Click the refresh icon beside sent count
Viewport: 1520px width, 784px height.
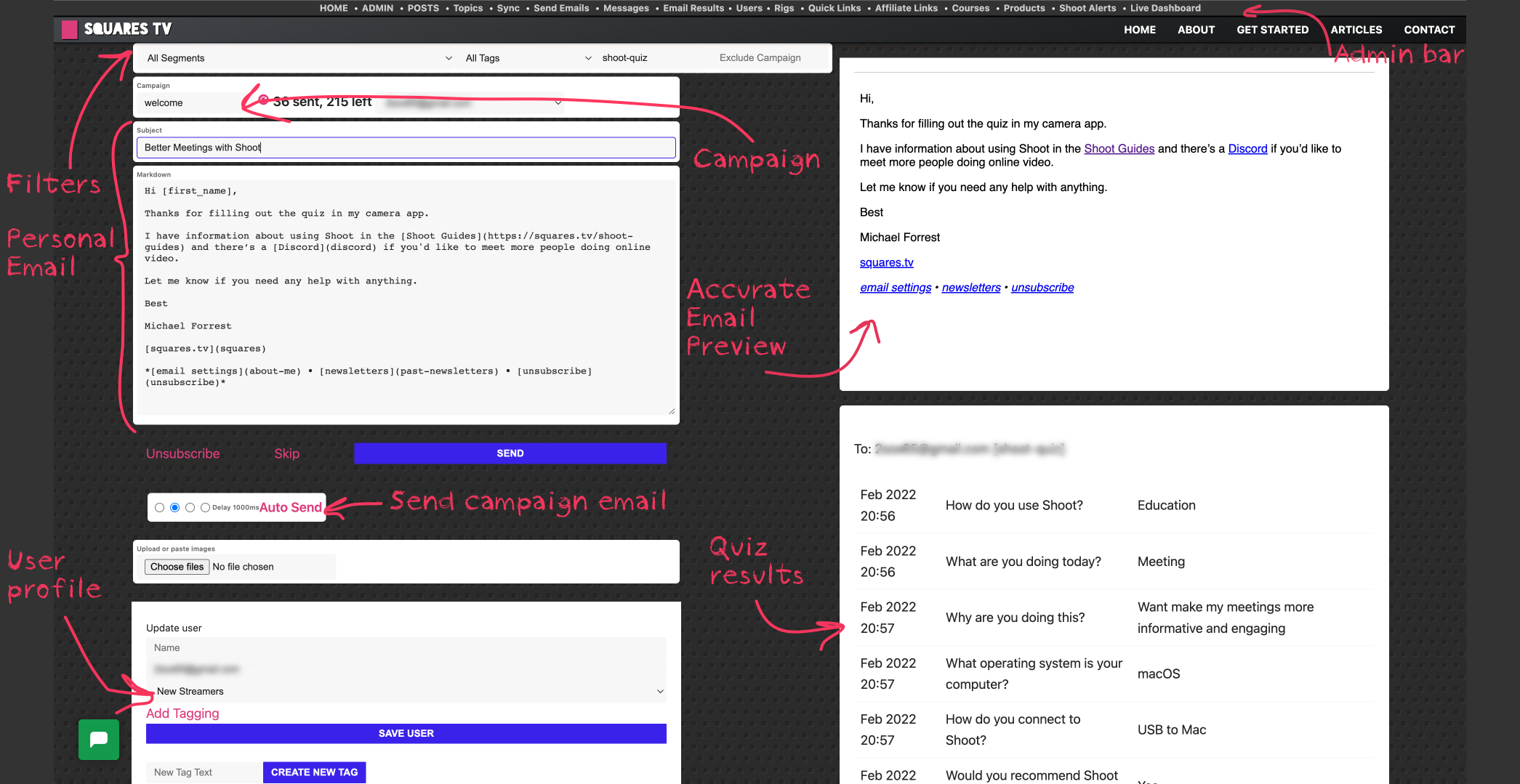[263, 100]
